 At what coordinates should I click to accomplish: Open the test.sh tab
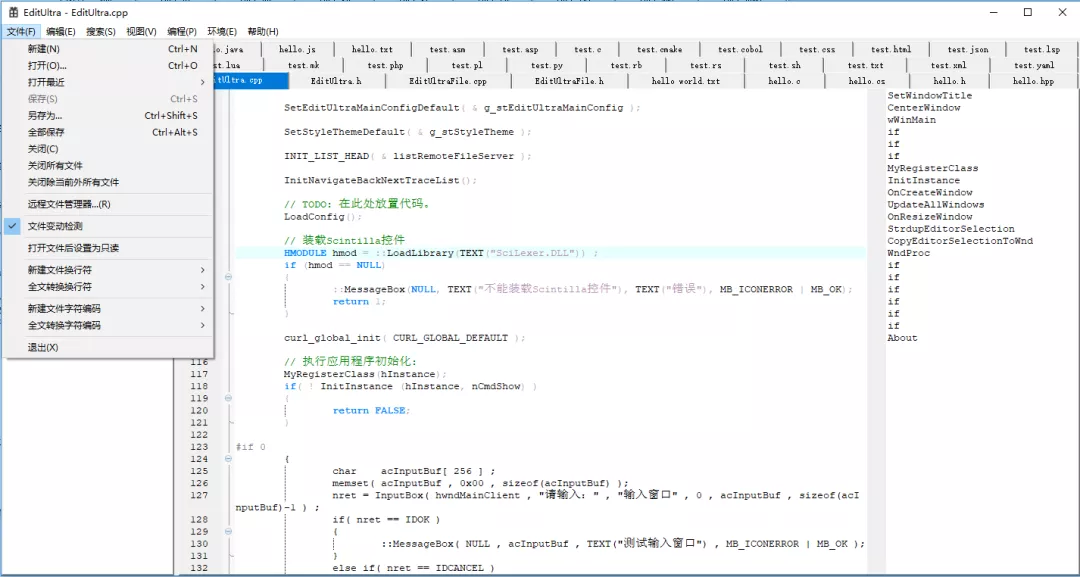(x=784, y=65)
